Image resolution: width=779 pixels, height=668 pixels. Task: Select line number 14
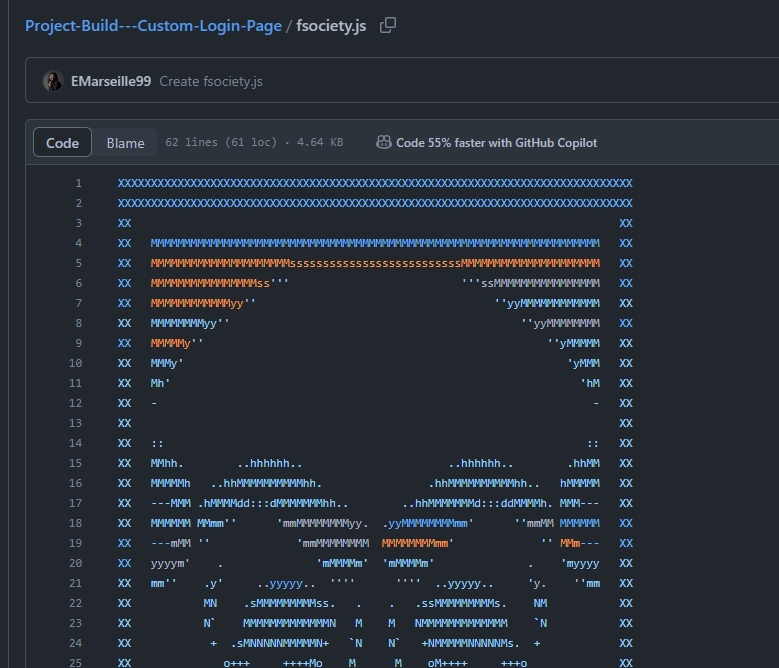(x=76, y=443)
